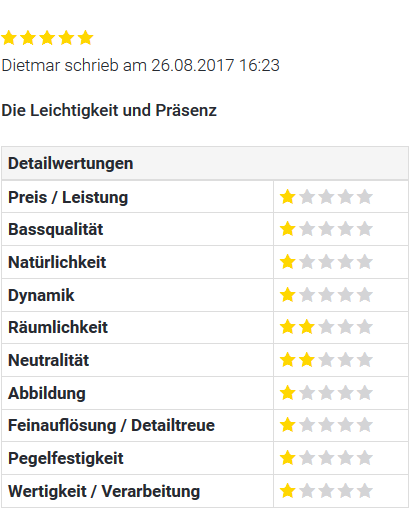Click the gold star in Preis / Leistung row
The height and width of the screenshot is (516, 416).
pyautogui.click(x=288, y=197)
